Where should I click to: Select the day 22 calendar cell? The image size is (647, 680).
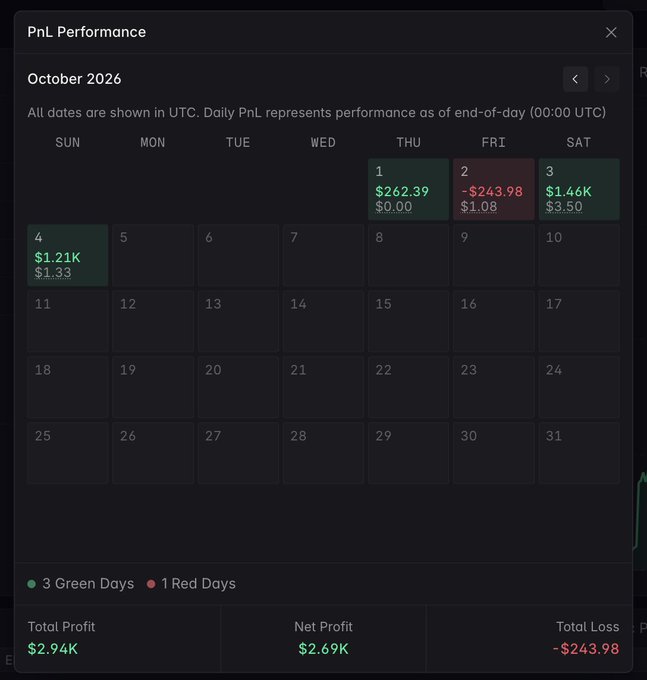(x=408, y=387)
